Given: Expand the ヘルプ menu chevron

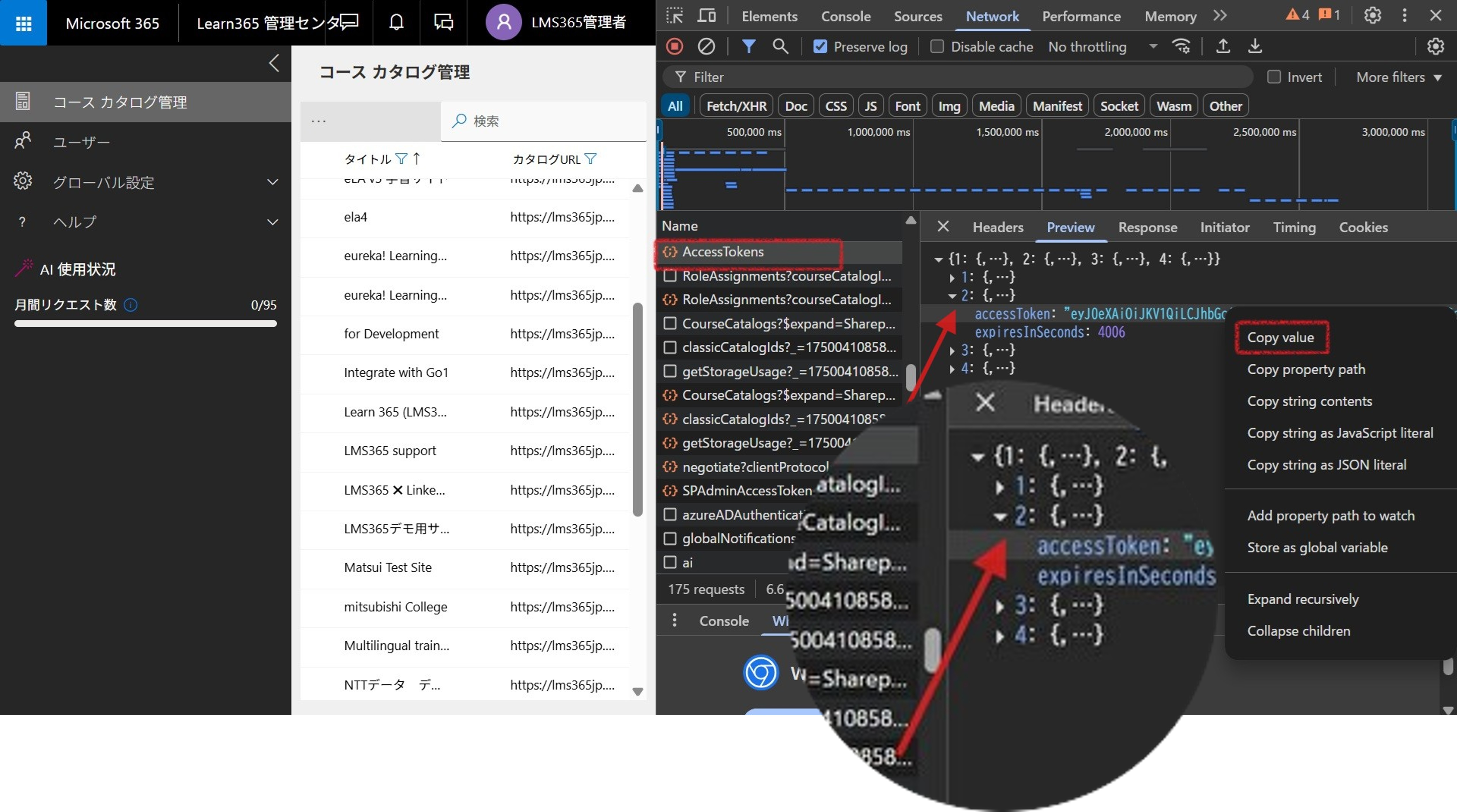Looking at the screenshot, I should (x=273, y=222).
